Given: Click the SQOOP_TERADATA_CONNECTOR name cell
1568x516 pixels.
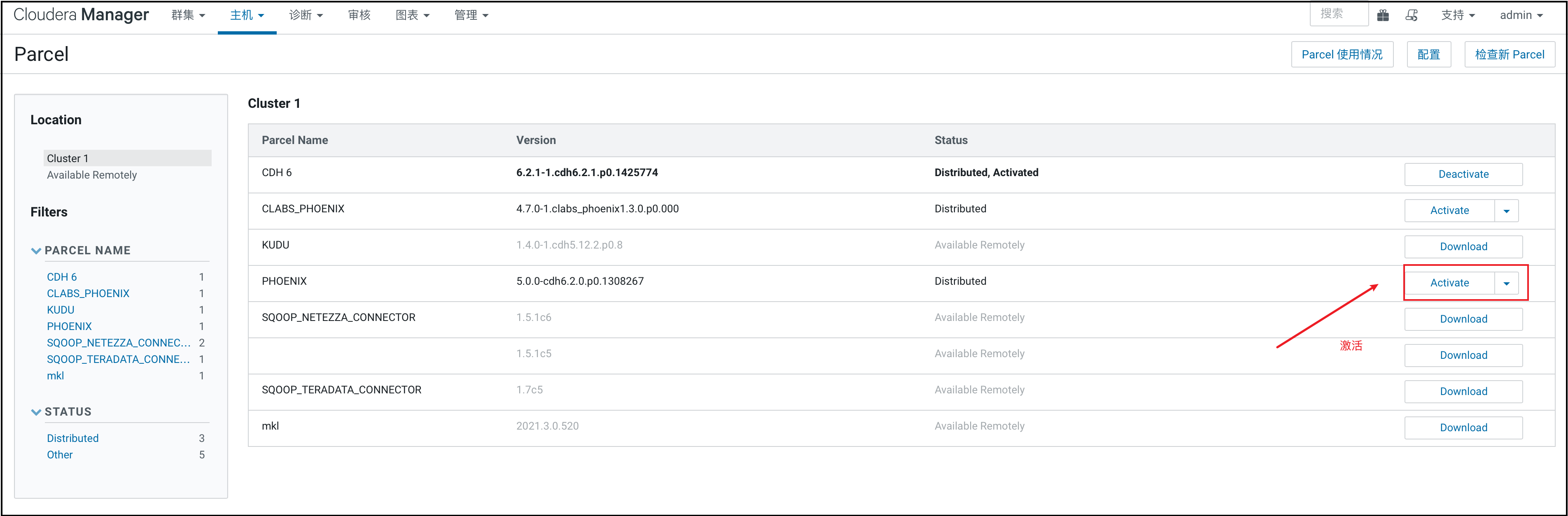Looking at the screenshot, I should click(341, 390).
